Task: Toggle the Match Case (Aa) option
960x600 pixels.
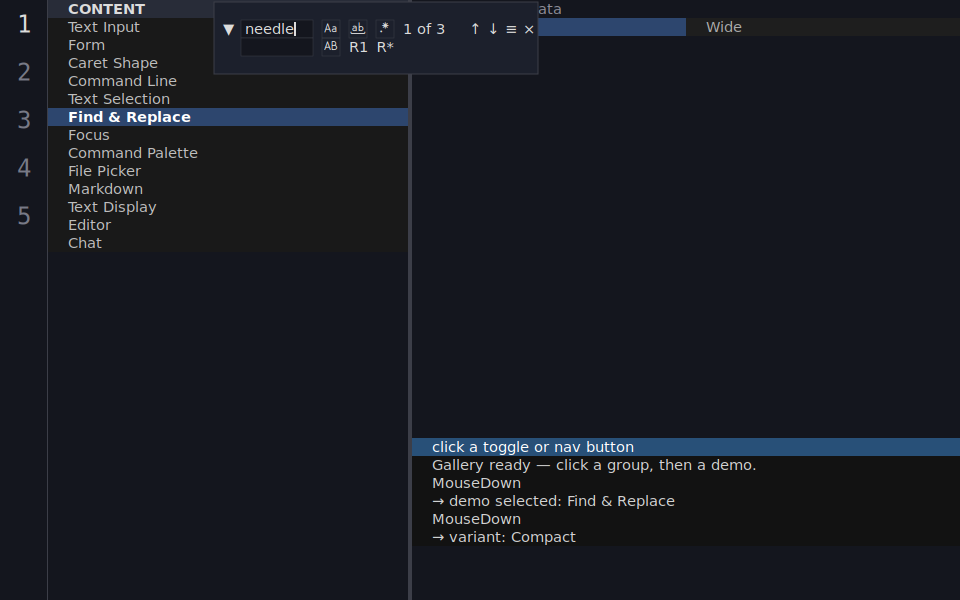Action: click(331, 29)
